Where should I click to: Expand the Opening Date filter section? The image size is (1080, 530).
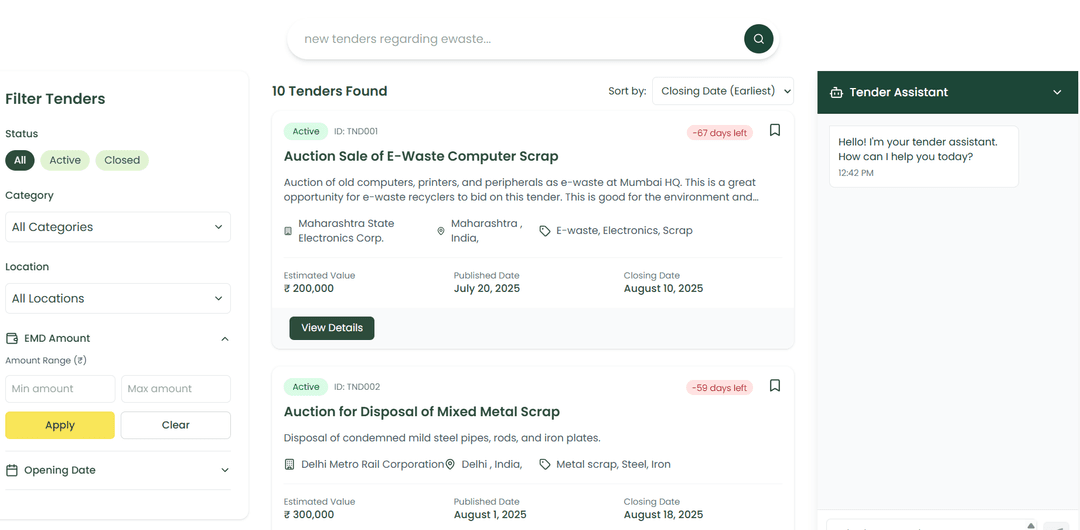click(x=225, y=470)
